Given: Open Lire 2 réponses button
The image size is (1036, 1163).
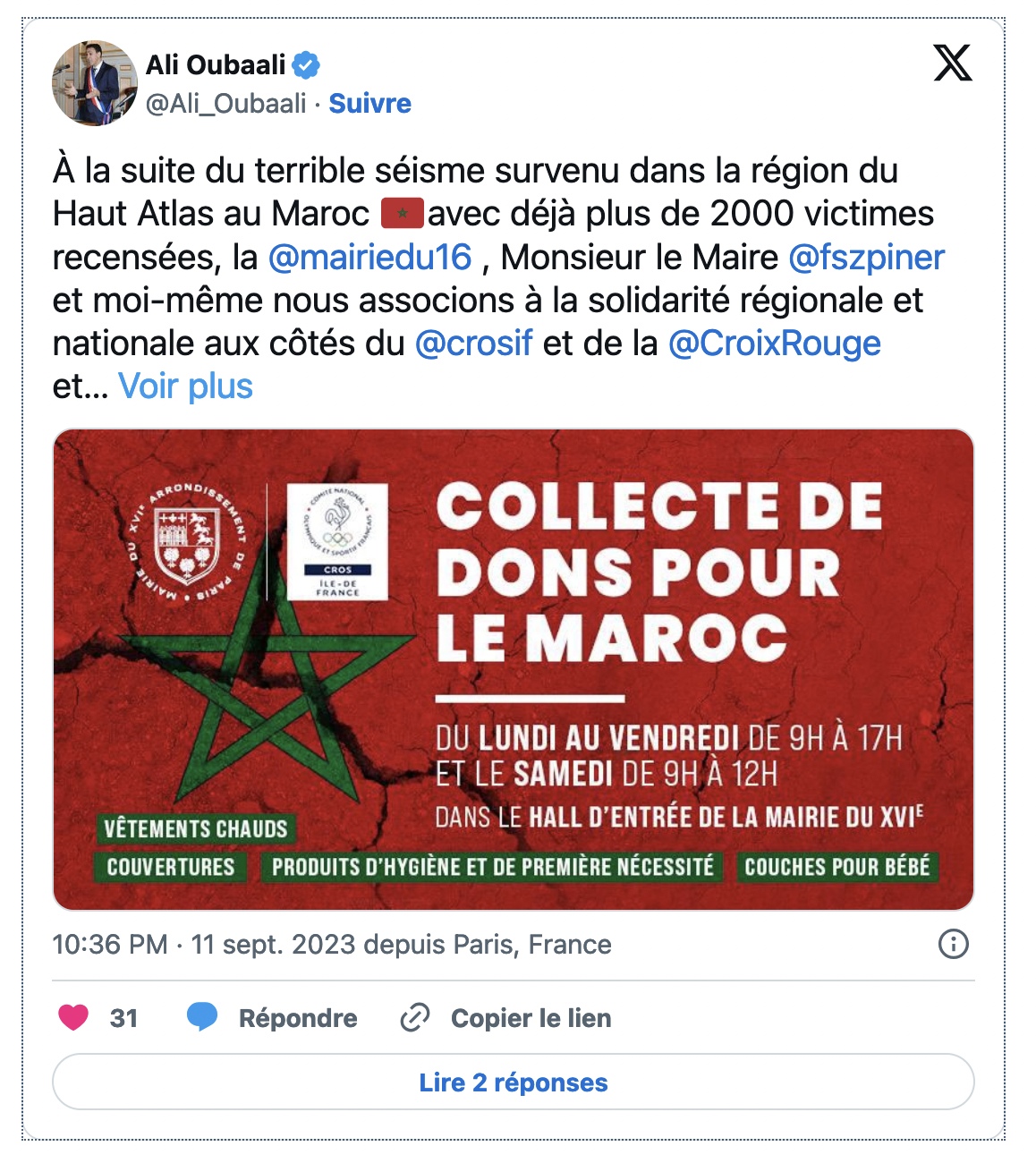Looking at the screenshot, I should (x=514, y=1082).
